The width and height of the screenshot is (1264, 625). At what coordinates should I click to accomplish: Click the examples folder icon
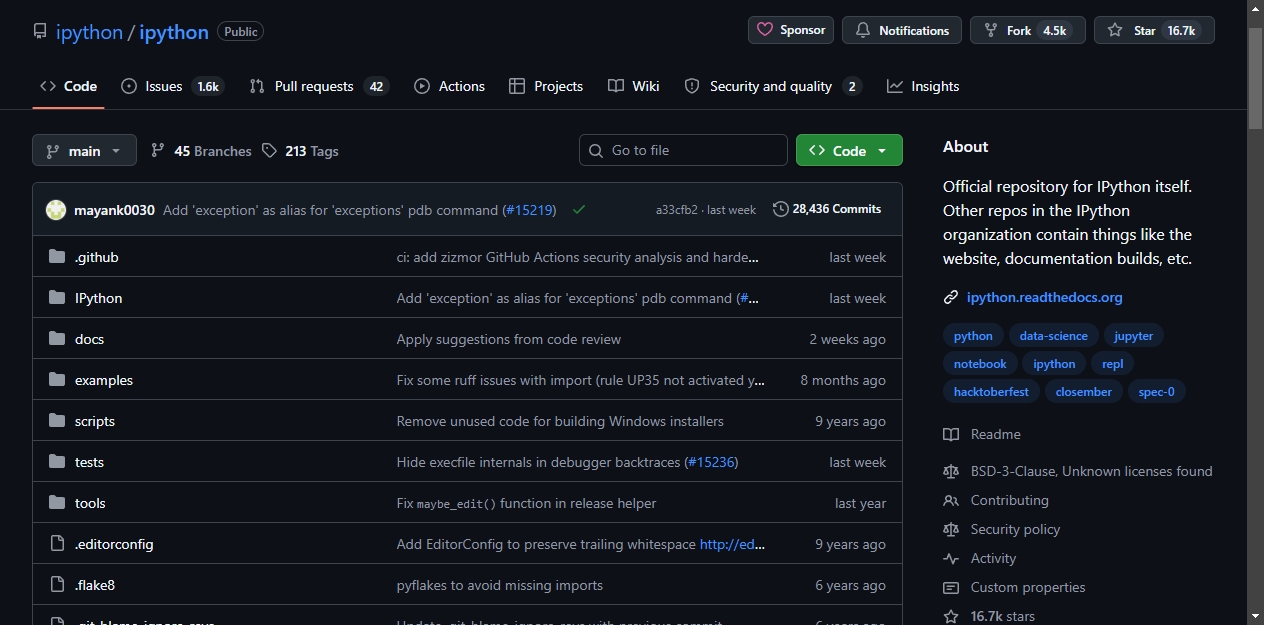(x=57, y=380)
